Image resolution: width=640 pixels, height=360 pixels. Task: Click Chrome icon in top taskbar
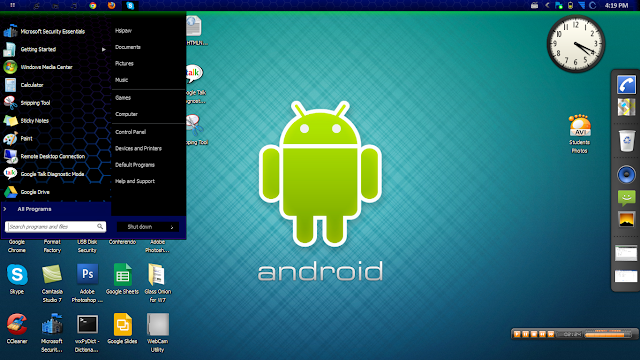[93, 5]
